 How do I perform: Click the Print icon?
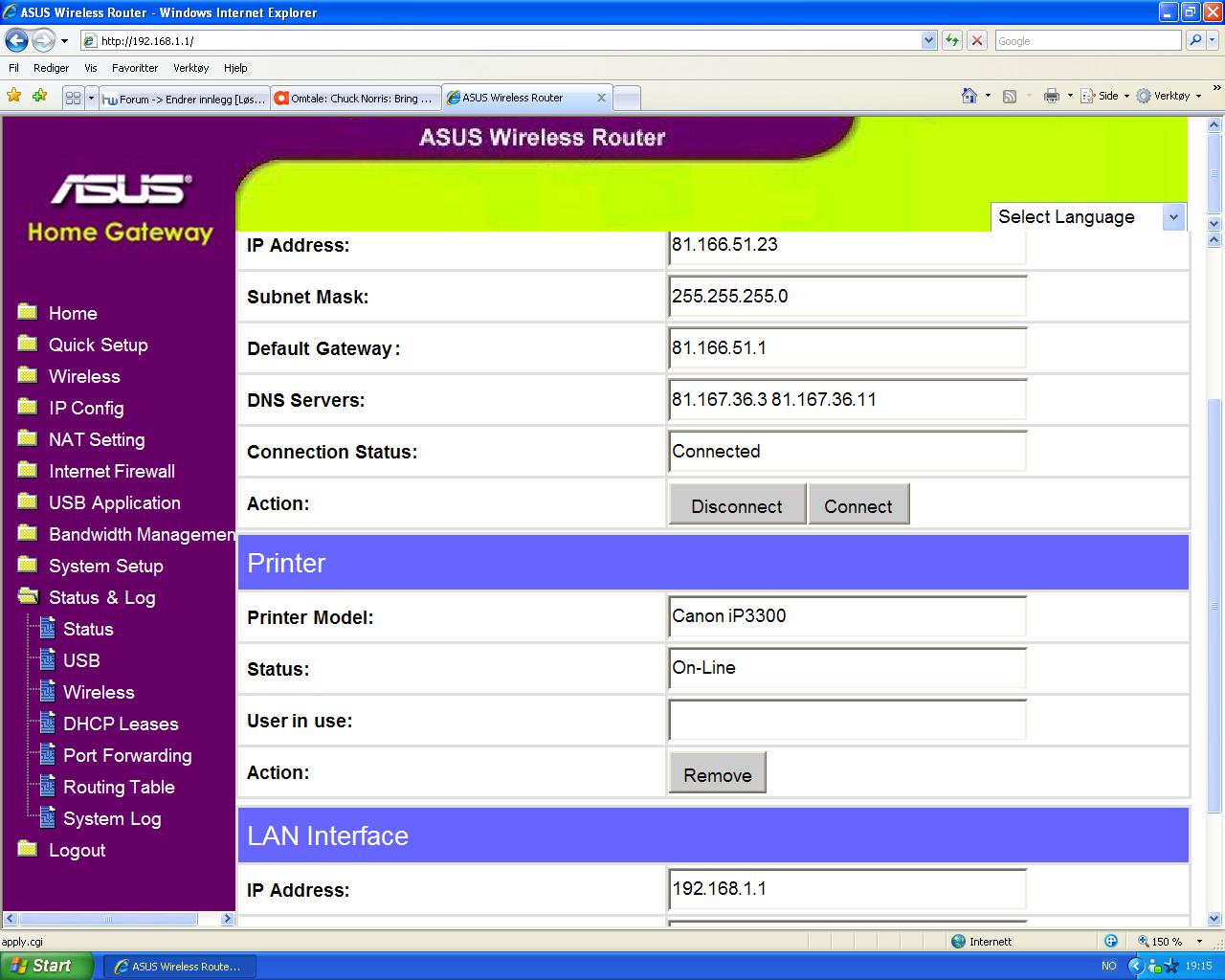1052,96
